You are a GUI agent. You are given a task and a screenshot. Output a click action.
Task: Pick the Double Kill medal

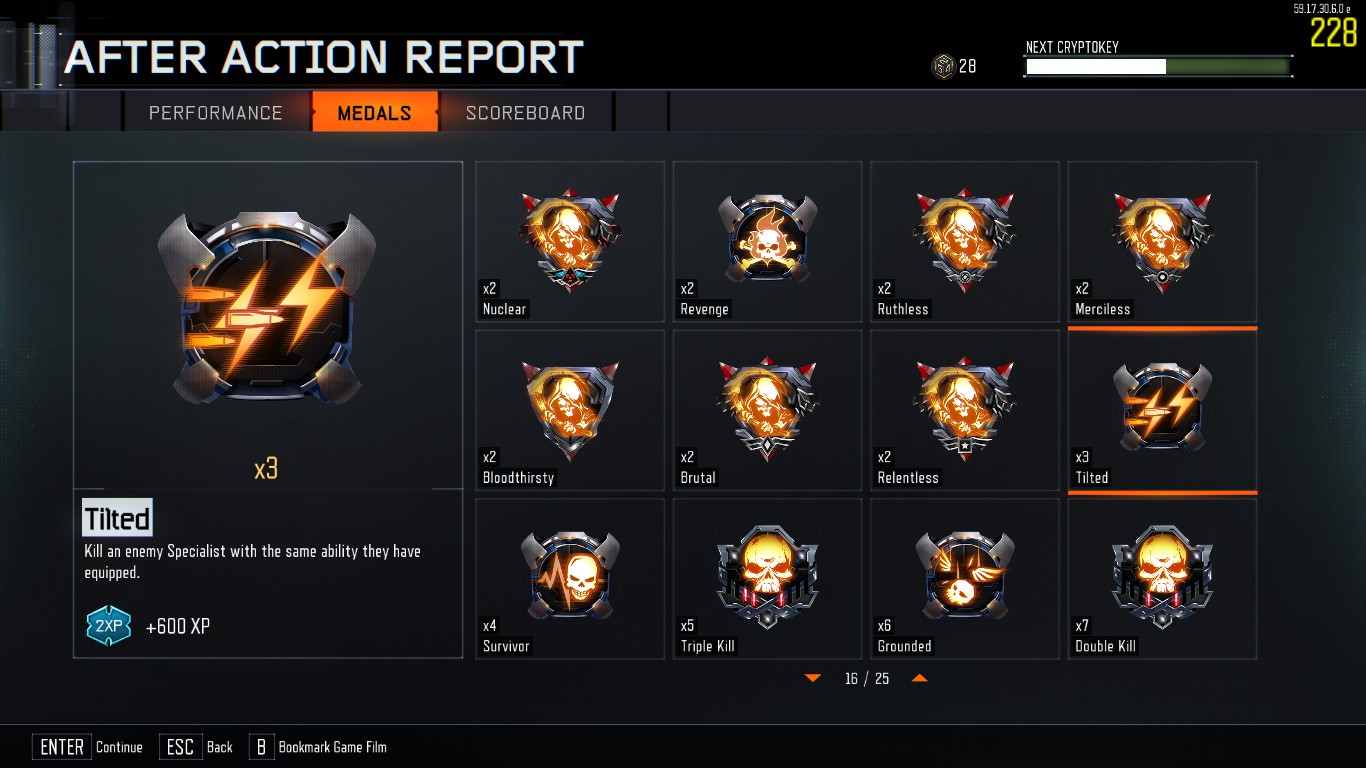click(x=1162, y=579)
